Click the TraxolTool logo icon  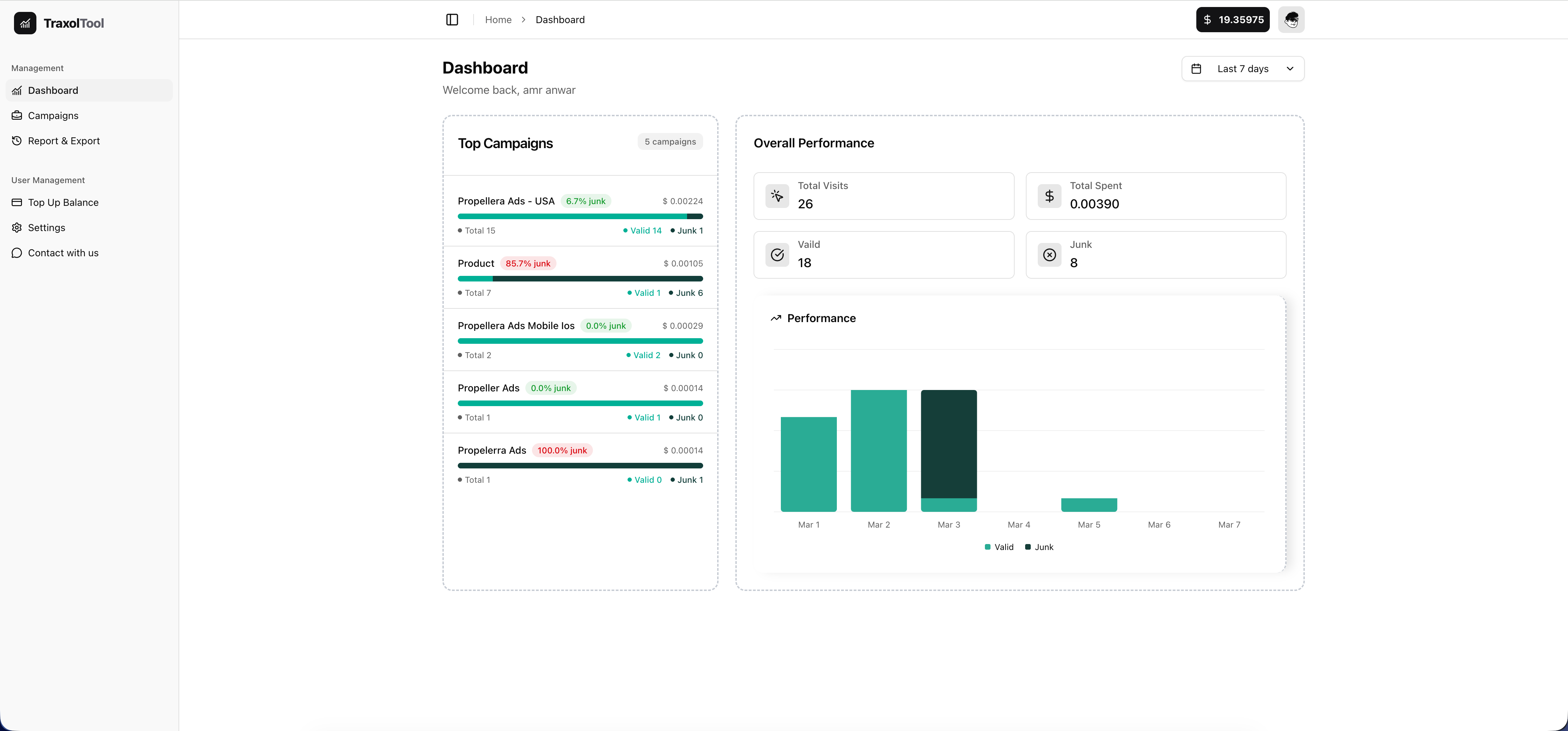[25, 23]
